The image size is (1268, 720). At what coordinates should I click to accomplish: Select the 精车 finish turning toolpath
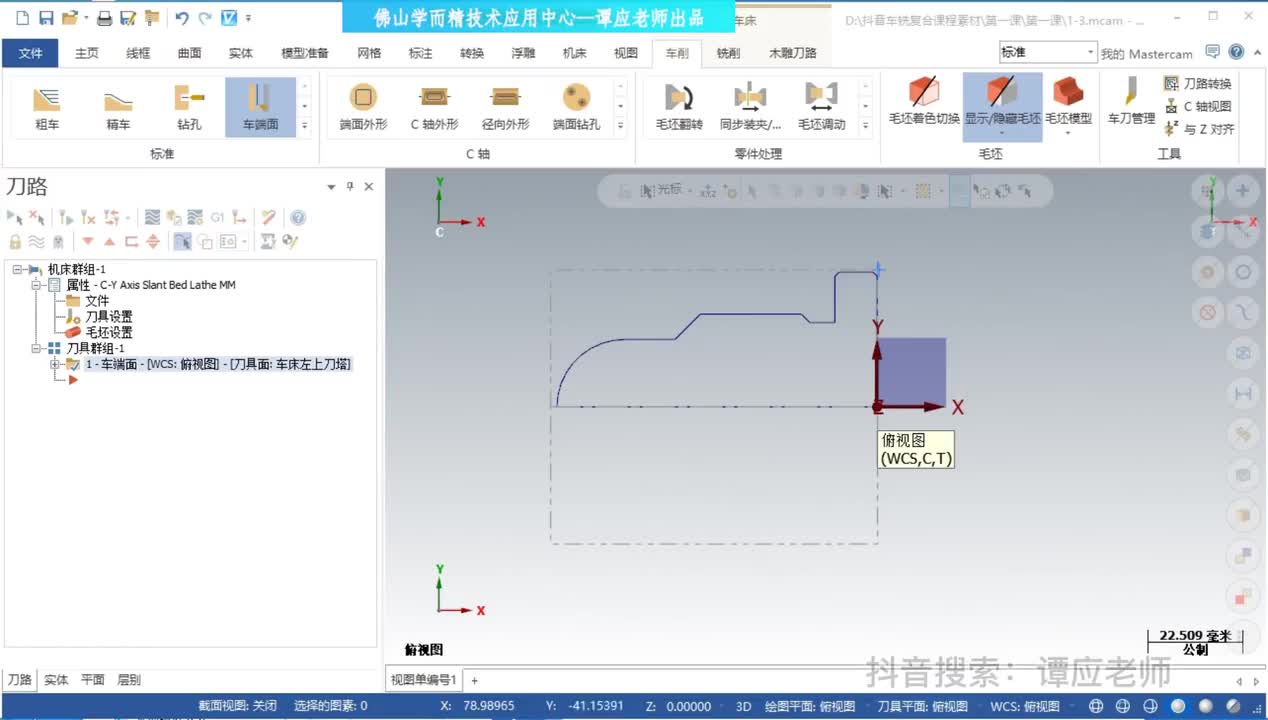click(118, 107)
